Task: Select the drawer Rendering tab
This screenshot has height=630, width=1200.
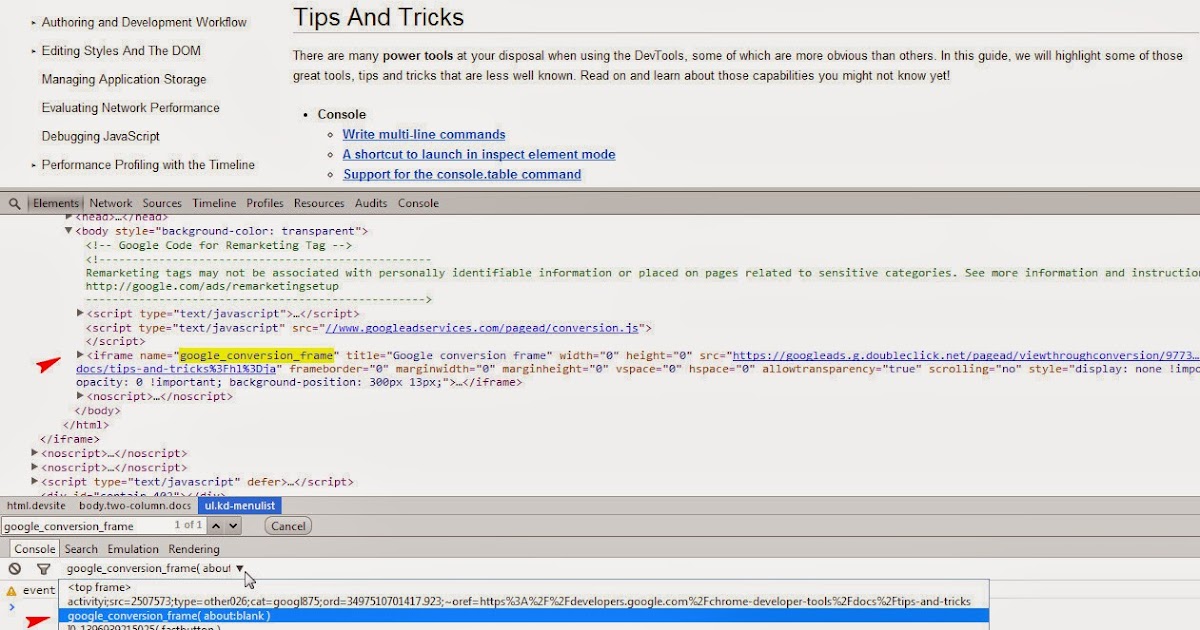Action: [x=194, y=549]
